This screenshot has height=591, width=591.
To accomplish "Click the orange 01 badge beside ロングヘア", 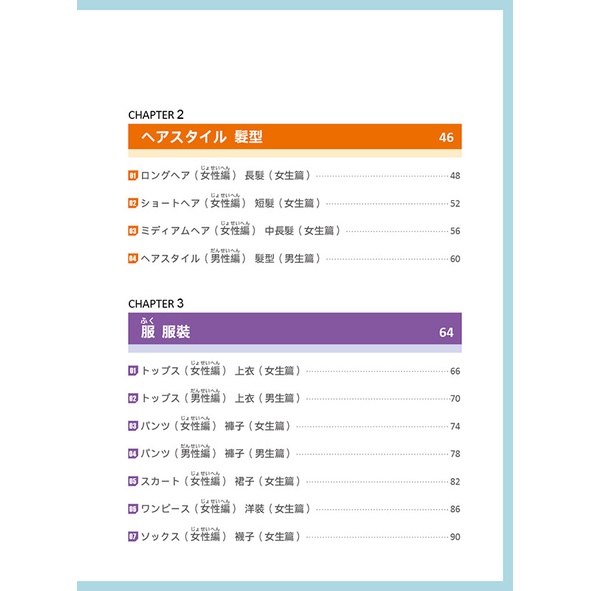I will point(133,176).
